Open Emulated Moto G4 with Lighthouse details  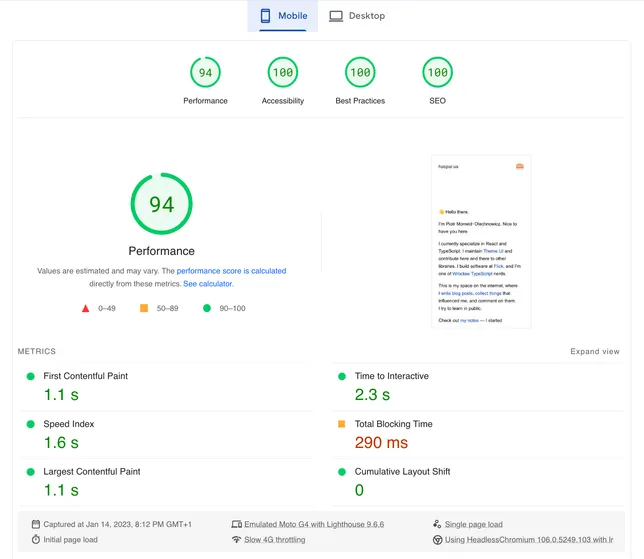(314, 524)
